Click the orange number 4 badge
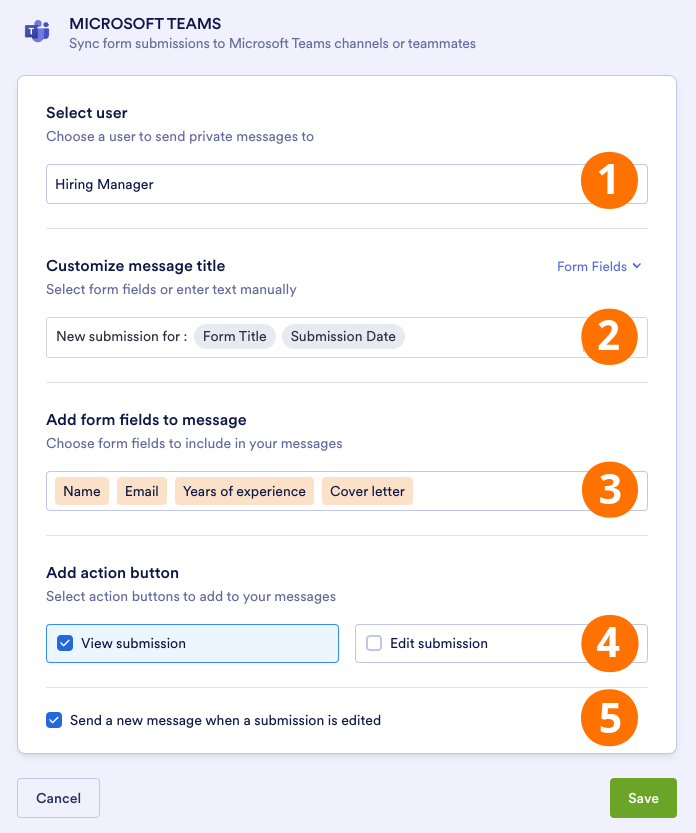This screenshot has height=833, width=696. (609, 642)
